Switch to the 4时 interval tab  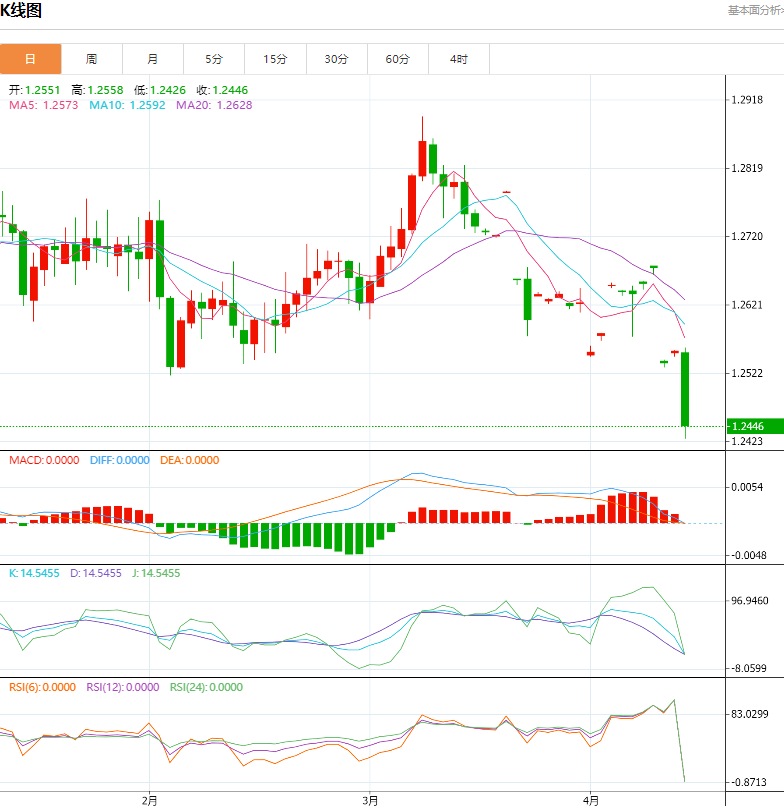pyautogui.click(x=458, y=59)
